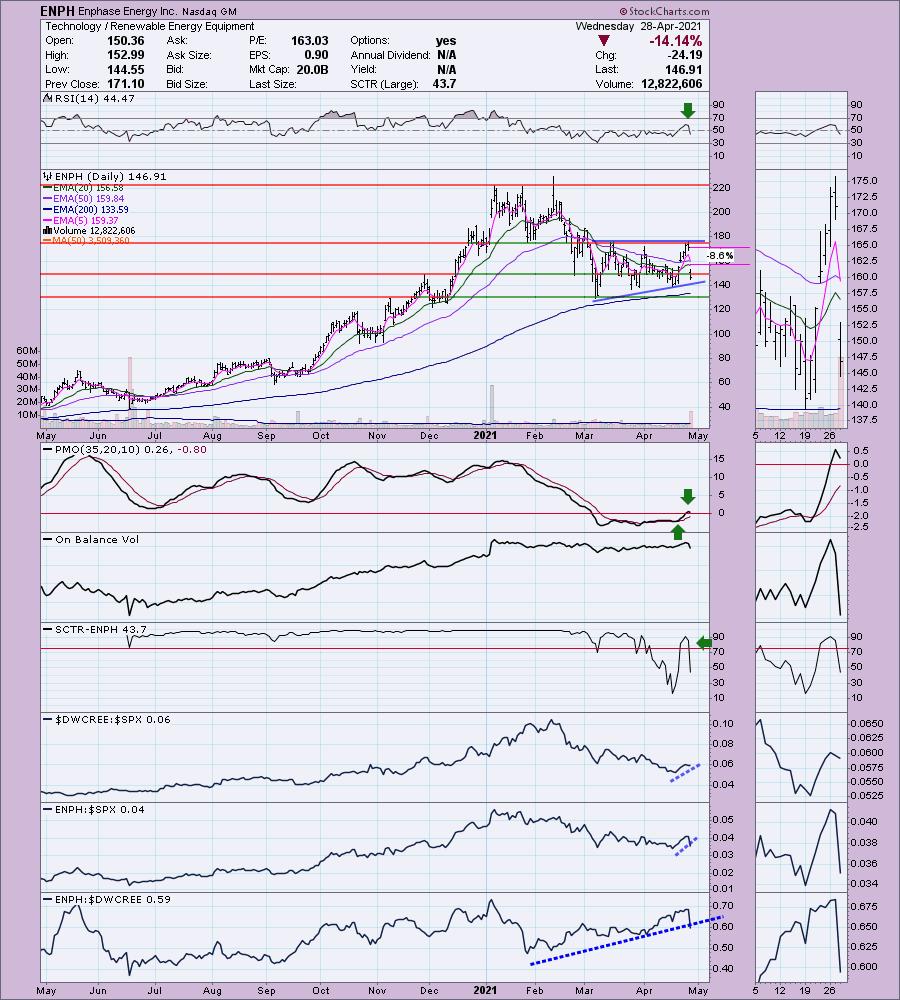Click the Mkt Cap value 20.0B
The height and width of the screenshot is (1000, 900).
click(x=313, y=70)
